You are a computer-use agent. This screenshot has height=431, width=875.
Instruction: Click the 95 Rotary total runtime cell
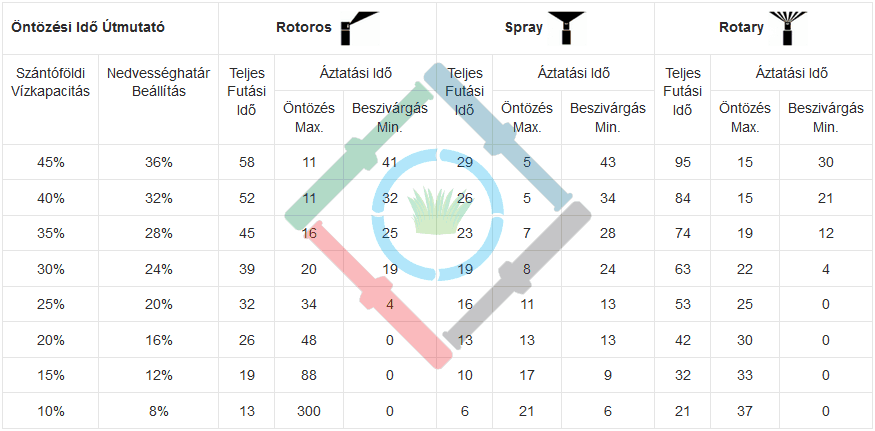(682, 162)
